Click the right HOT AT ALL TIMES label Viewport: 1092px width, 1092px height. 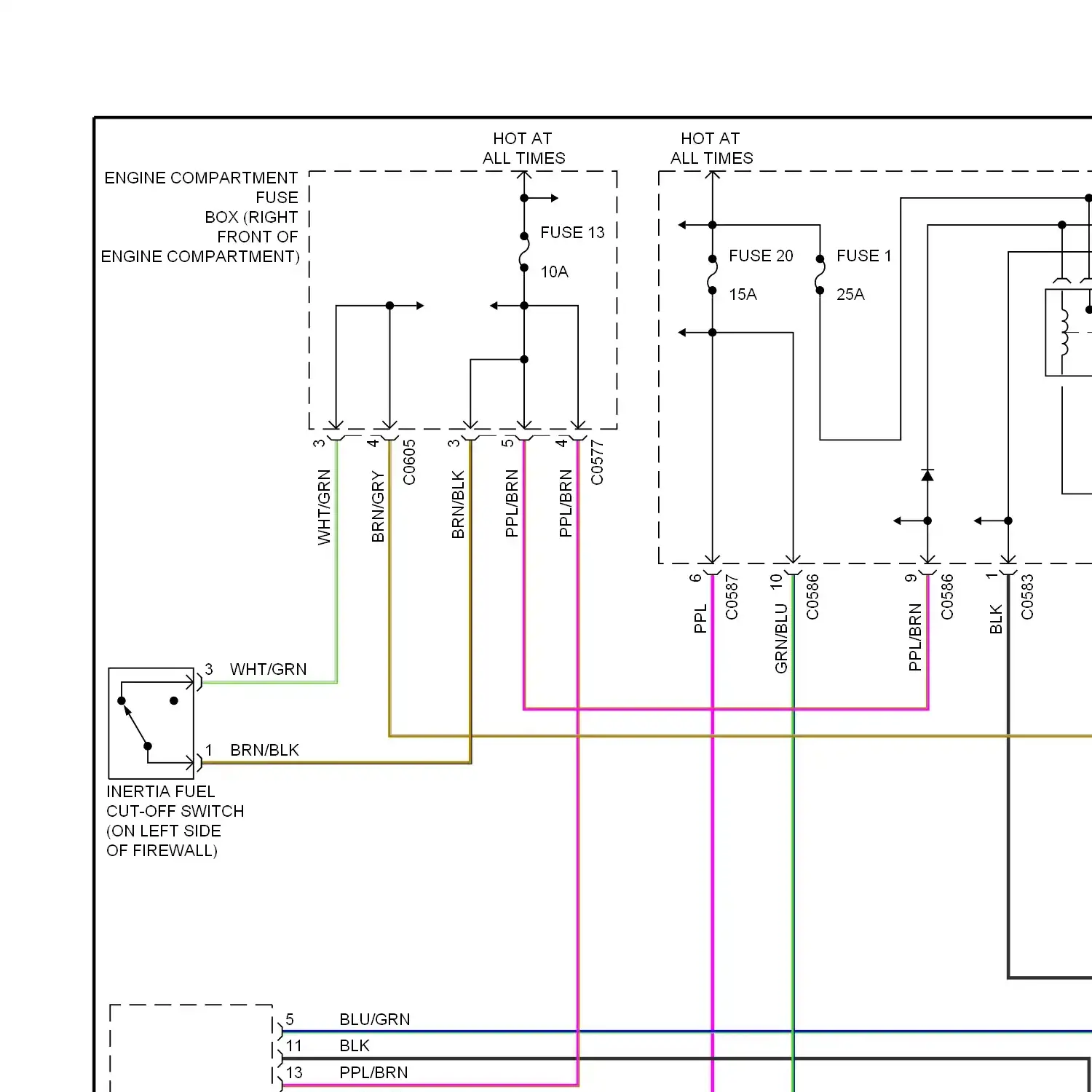[x=711, y=148]
